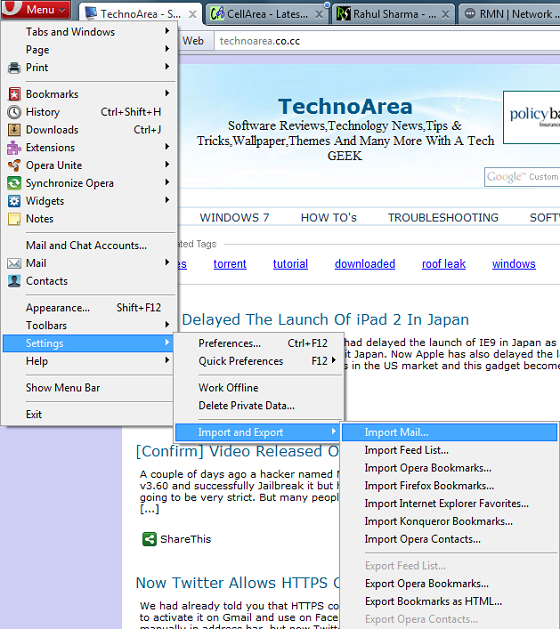The image size is (560, 629).
Task: Open HOW TO's navigation item
Action: coord(329,217)
